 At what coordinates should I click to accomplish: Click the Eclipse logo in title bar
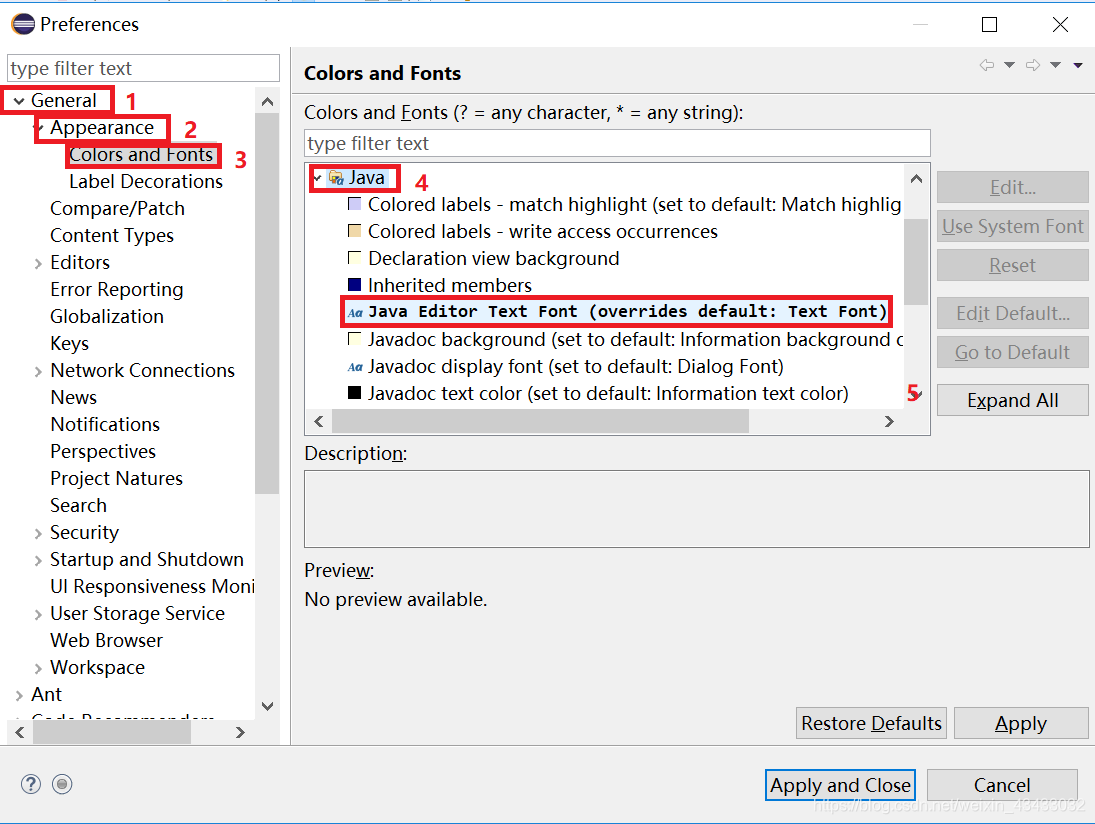23,24
